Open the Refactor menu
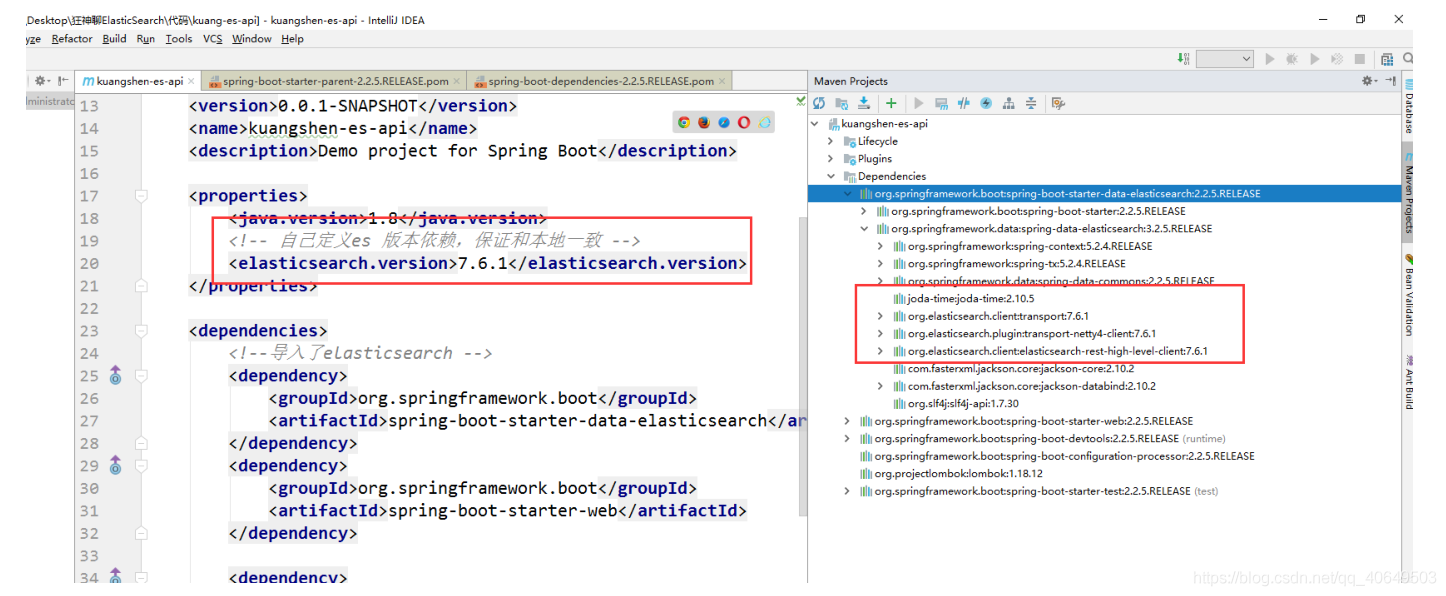This screenshot has height=596, width=1446. click(72, 39)
